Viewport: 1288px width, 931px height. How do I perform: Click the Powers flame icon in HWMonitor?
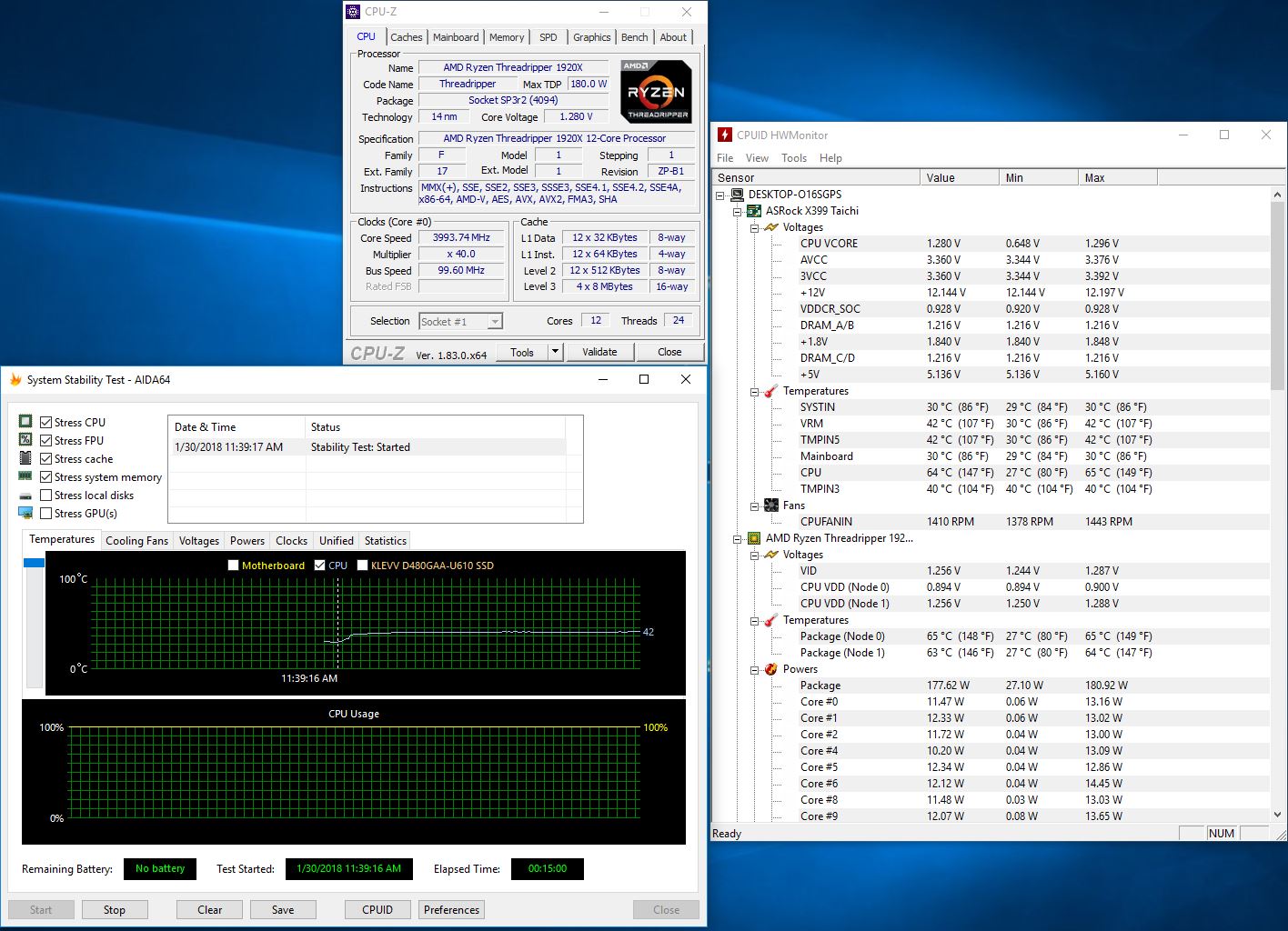(x=770, y=669)
